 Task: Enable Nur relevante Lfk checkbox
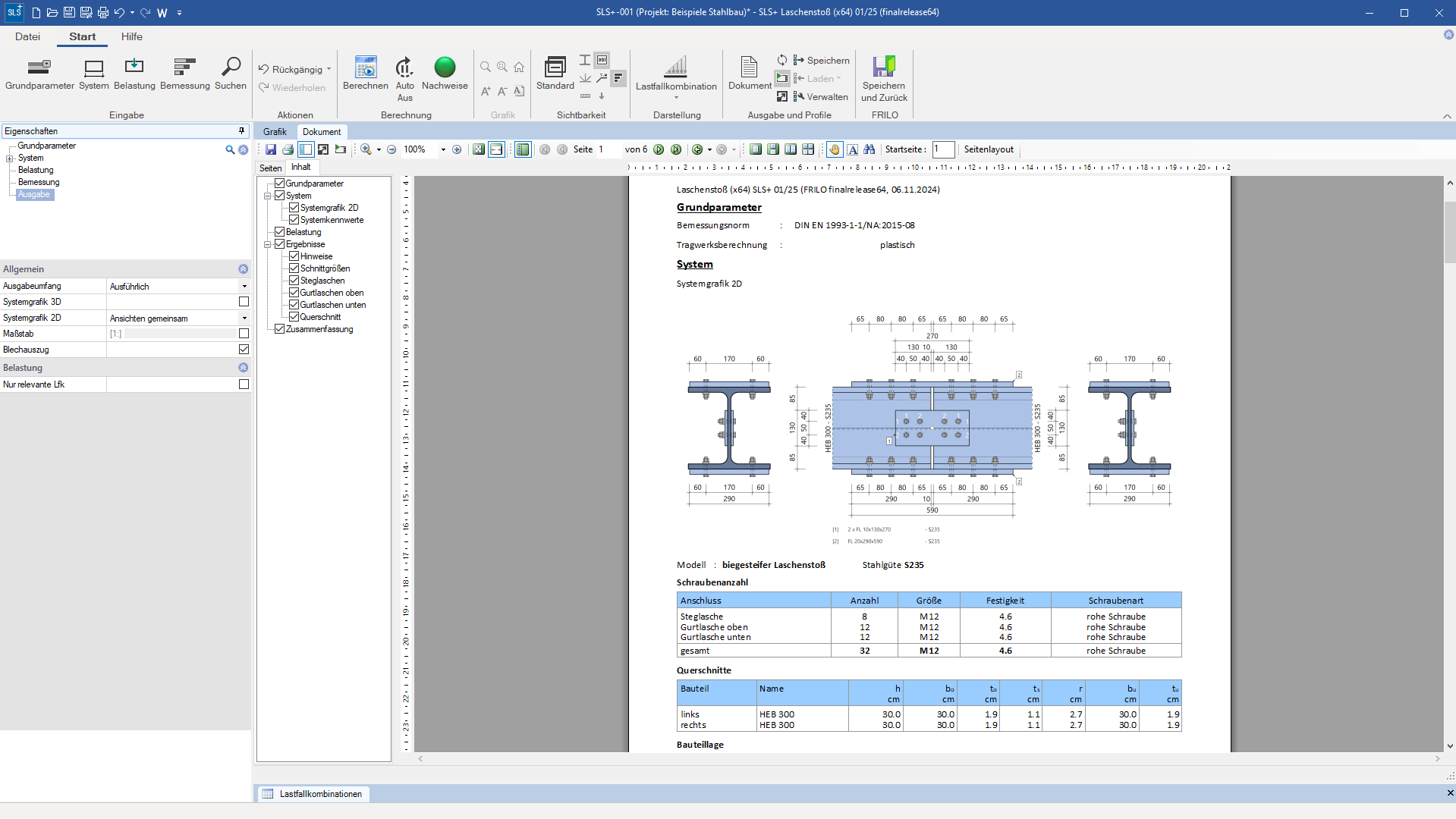pos(244,384)
